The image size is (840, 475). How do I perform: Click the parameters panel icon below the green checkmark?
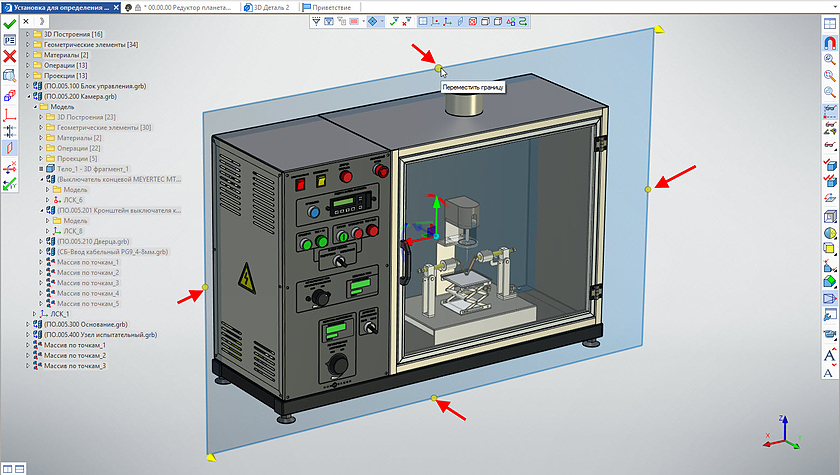10,39
